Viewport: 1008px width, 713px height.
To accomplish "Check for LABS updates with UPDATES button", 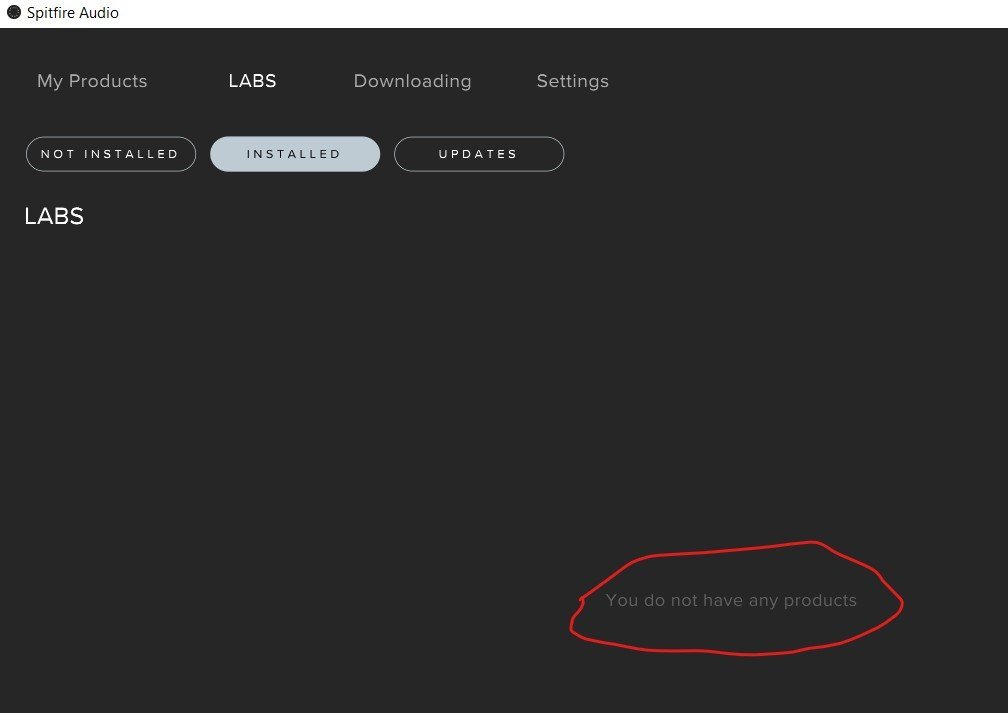I will click(x=478, y=154).
